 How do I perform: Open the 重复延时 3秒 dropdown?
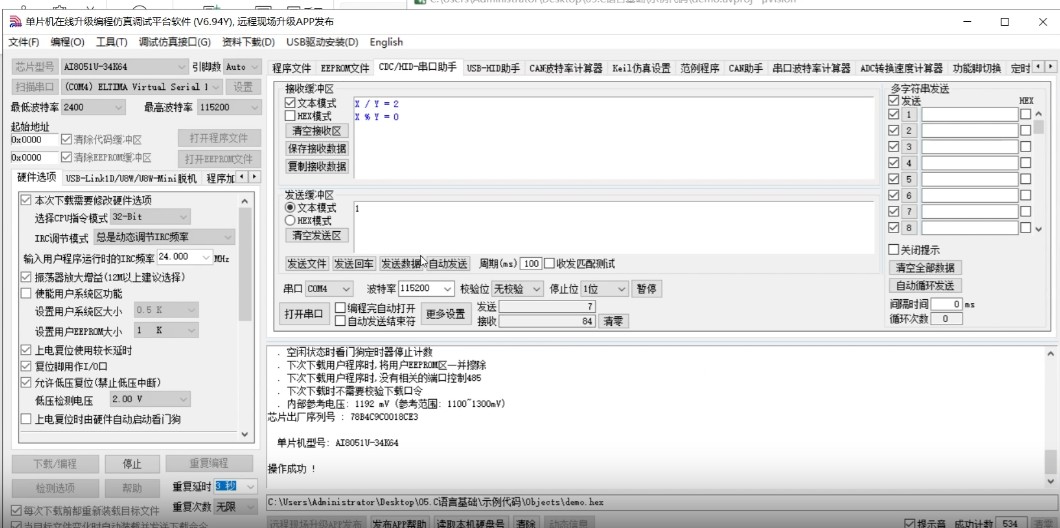point(236,486)
